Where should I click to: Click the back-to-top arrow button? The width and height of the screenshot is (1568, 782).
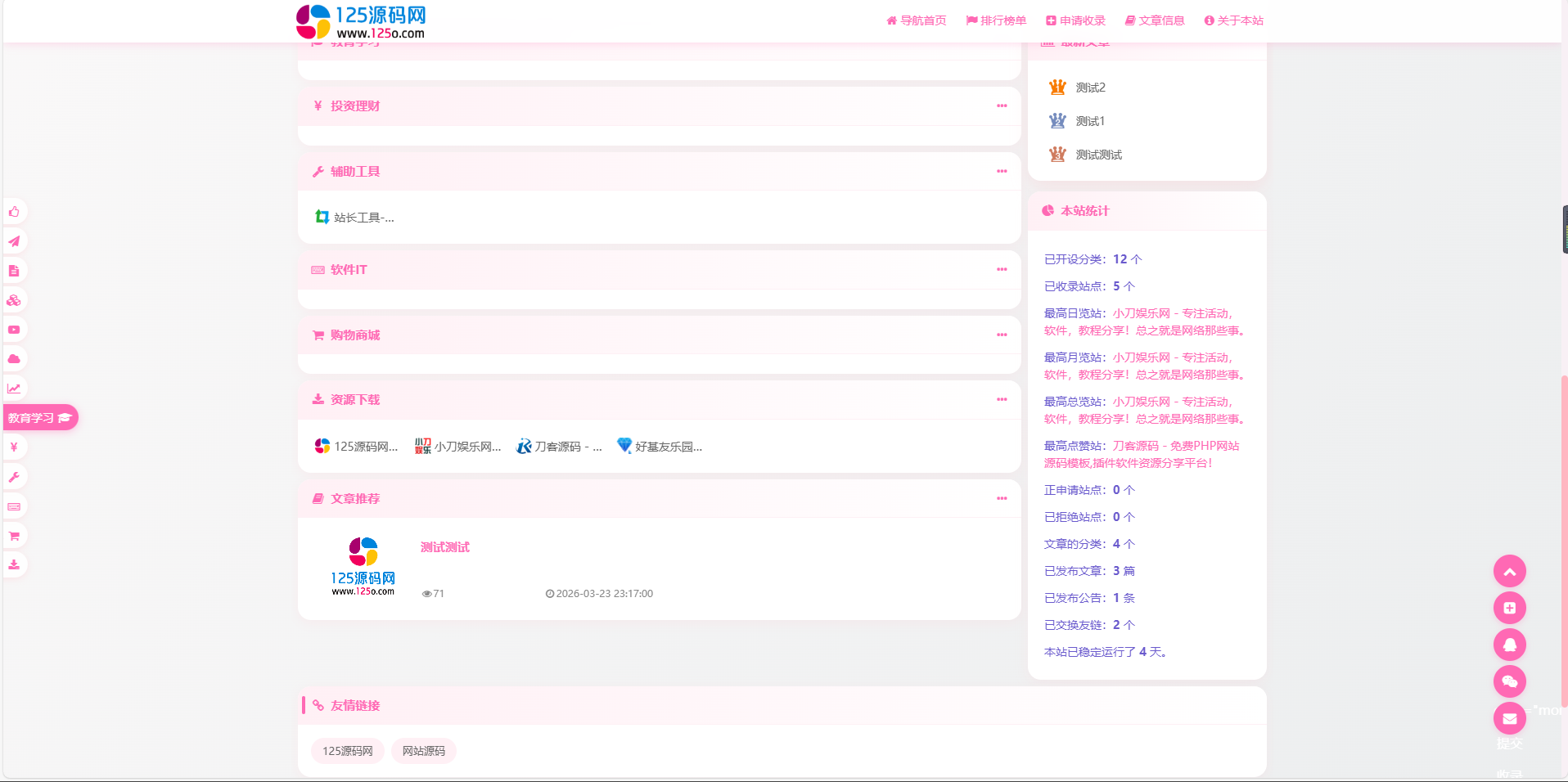(x=1510, y=571)
